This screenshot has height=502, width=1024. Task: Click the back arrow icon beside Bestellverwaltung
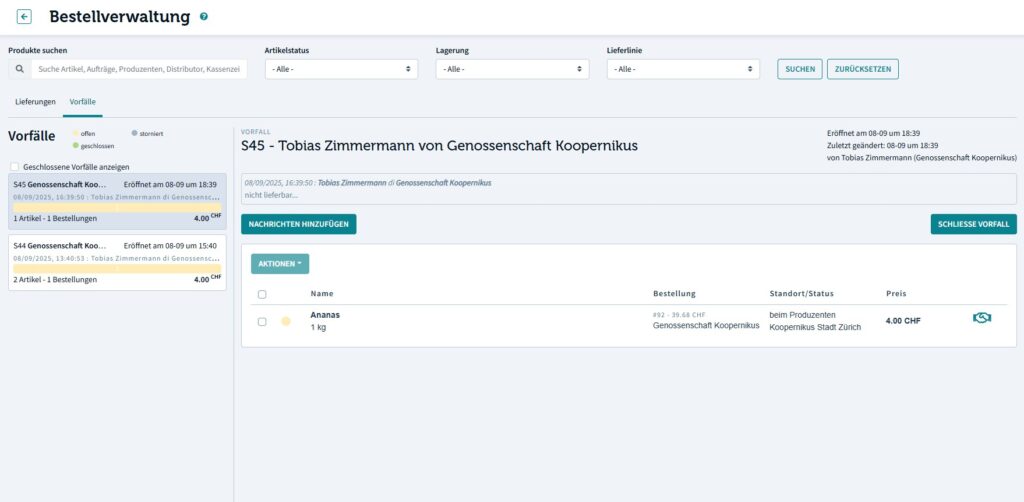[25, 17]
